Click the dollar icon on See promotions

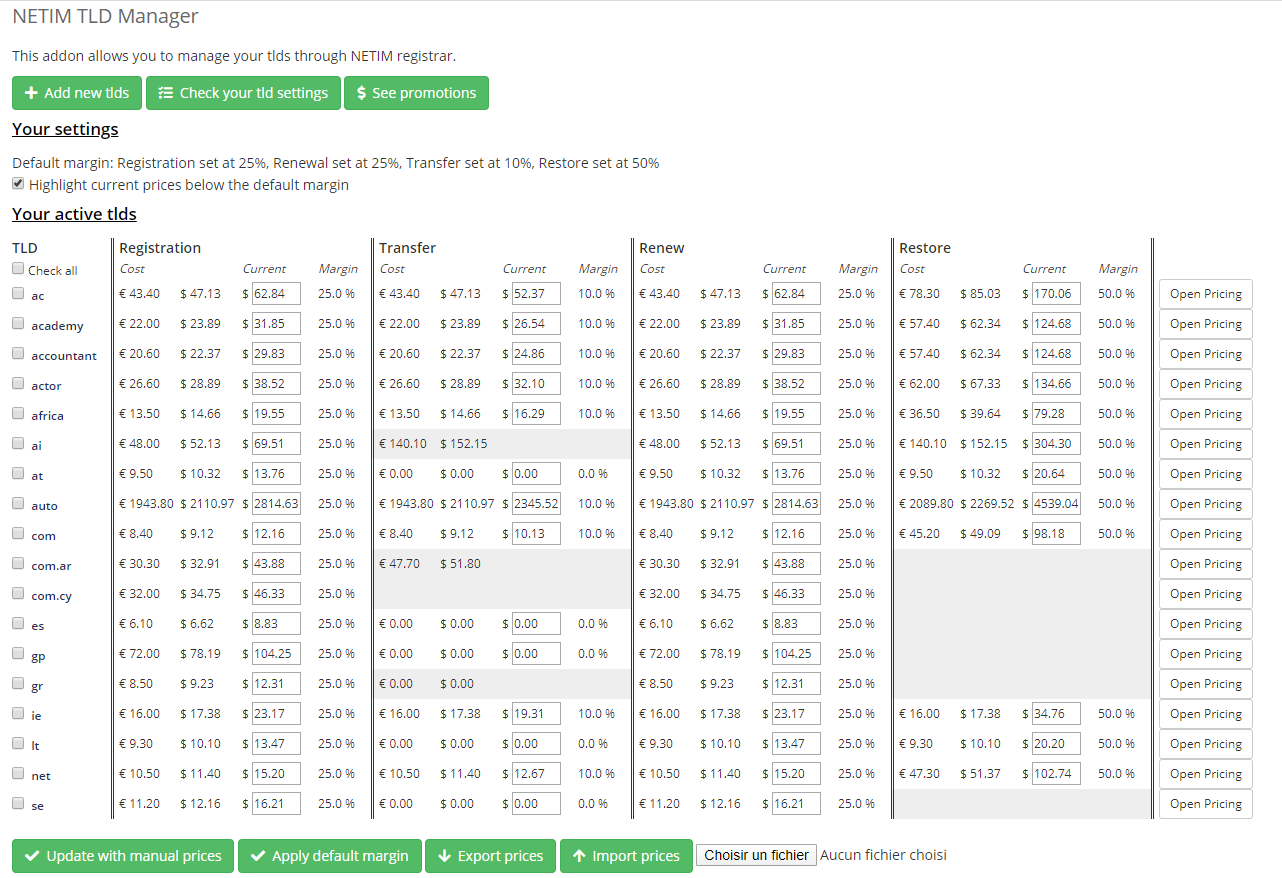pos(361,93)
